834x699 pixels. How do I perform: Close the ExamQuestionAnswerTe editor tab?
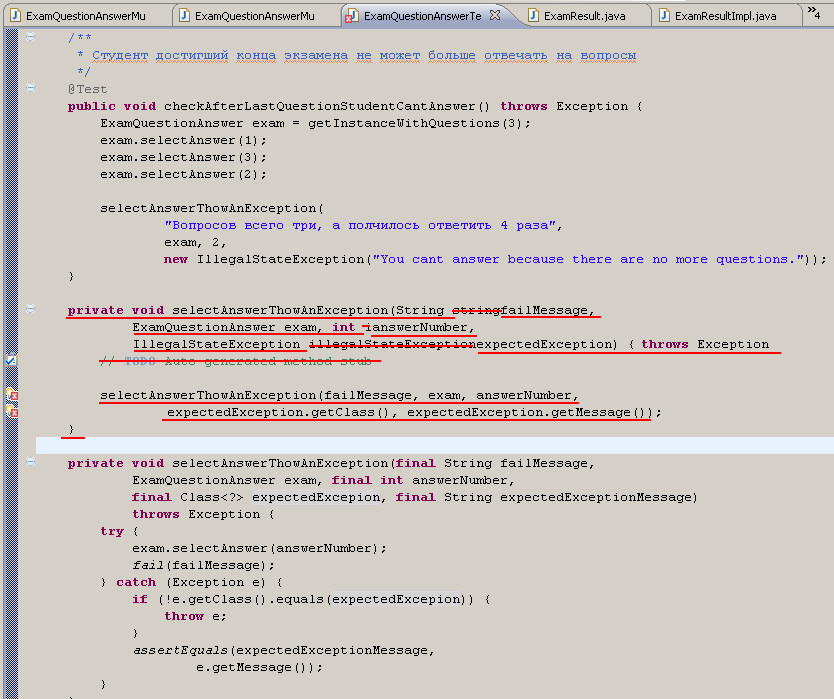[494, 15]
